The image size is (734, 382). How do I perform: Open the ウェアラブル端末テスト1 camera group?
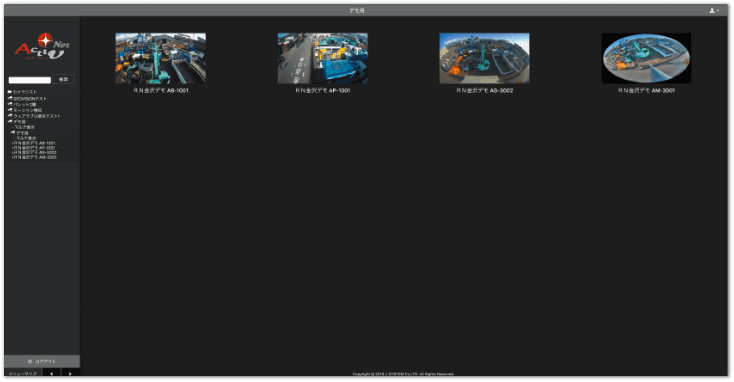(36, 116)
